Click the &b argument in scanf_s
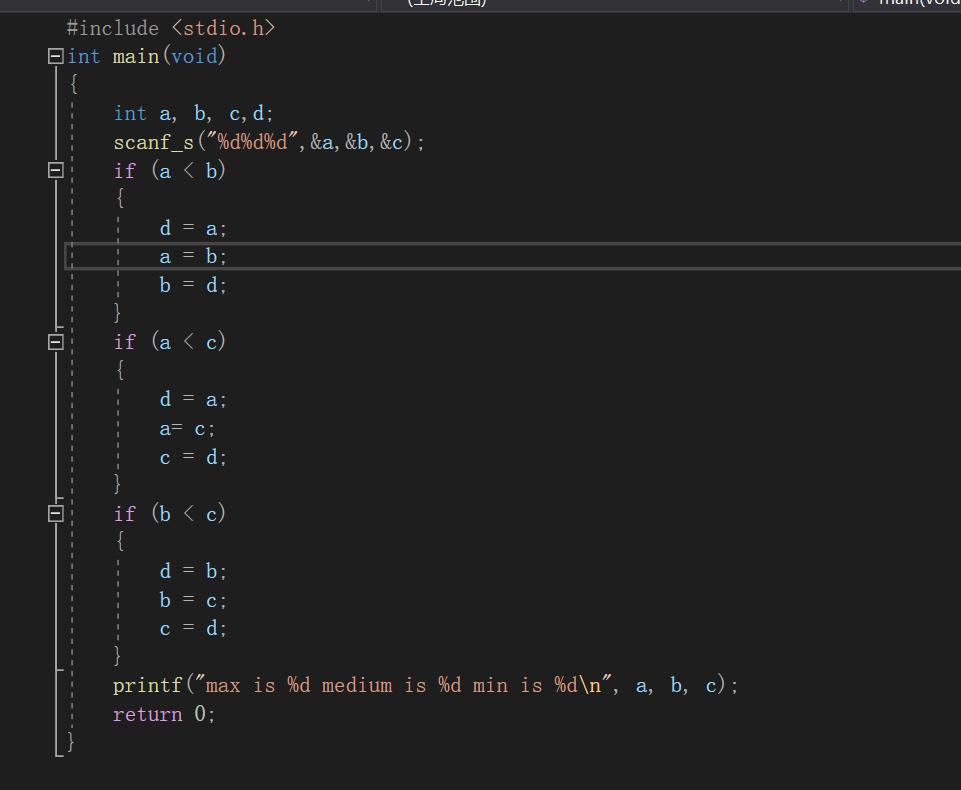Viewport: 961px width, 790px height. click(x=357, y=142)
